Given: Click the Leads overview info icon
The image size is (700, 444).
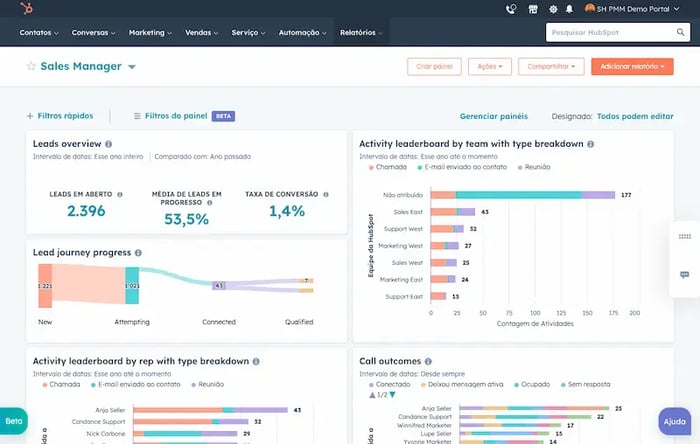Looking at the screenshot, I should coord(108,144).
